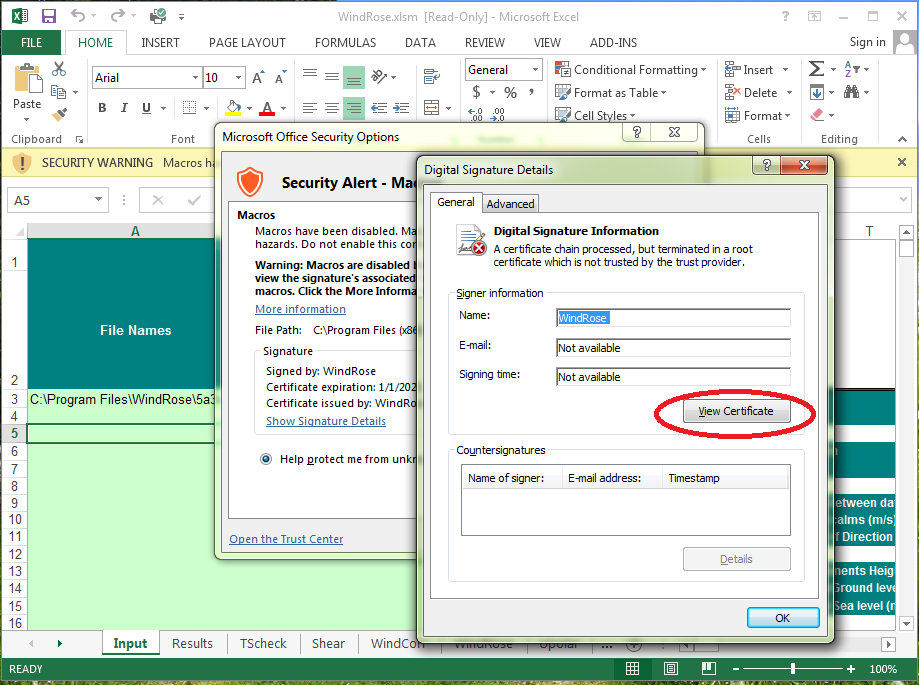Open General number format dropdown
The image size is (919, 685).
[535, 70]
